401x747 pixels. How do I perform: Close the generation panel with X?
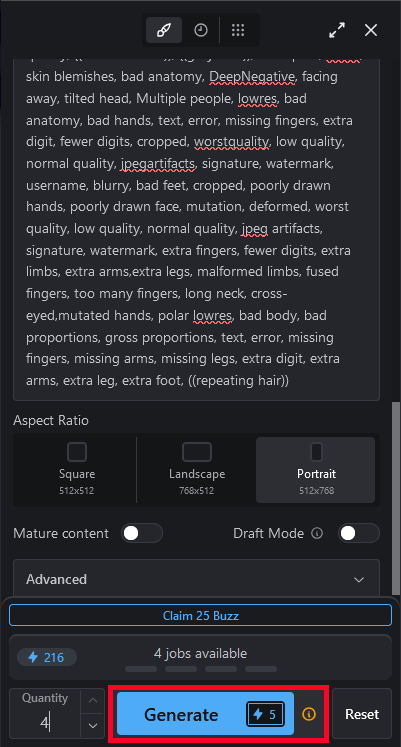[371, 30]
